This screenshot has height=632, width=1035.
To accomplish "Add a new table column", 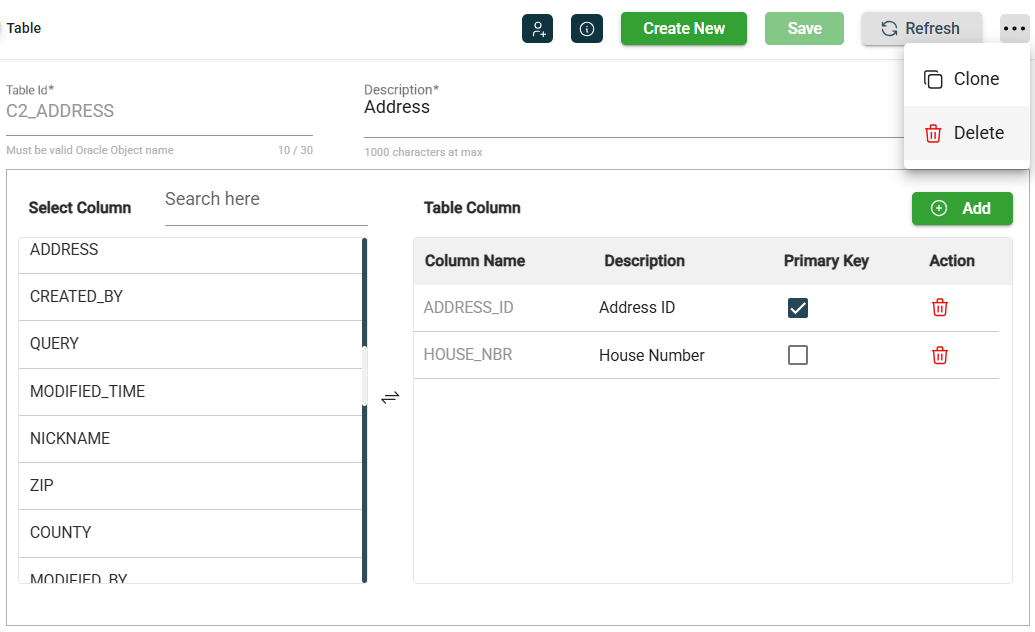I will click(x=961, y=208).
